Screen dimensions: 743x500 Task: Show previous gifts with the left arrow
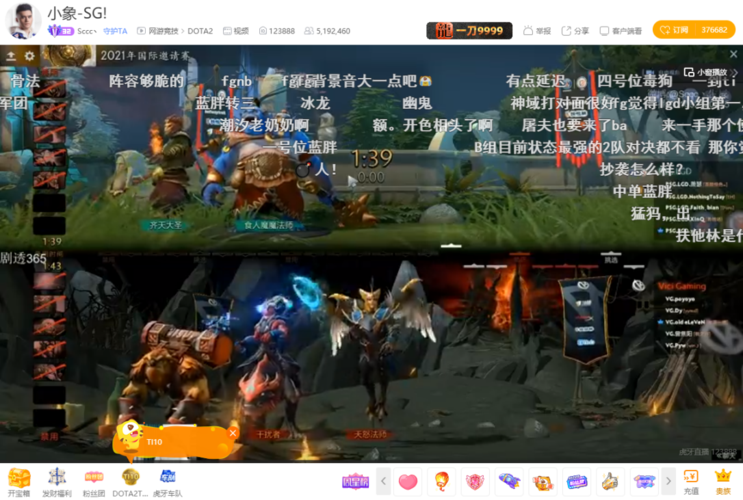[383, 482]
